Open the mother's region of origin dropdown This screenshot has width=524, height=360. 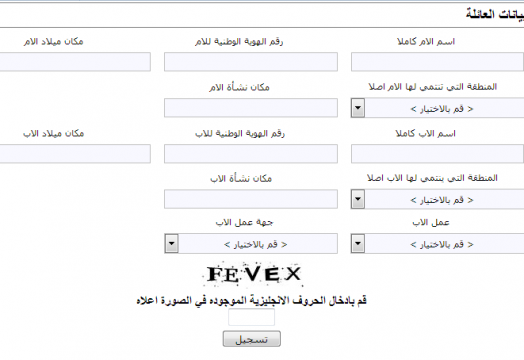click(x=437, y=108)
